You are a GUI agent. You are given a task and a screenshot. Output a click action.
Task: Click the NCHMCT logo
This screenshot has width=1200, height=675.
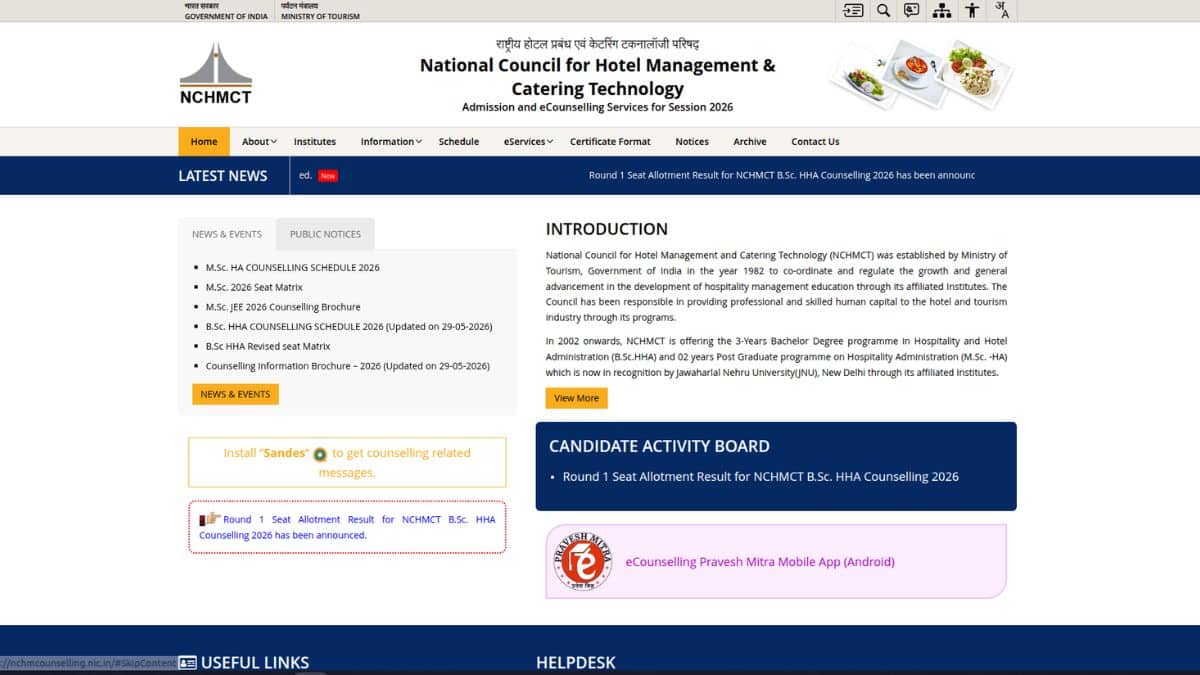(216, 74)
